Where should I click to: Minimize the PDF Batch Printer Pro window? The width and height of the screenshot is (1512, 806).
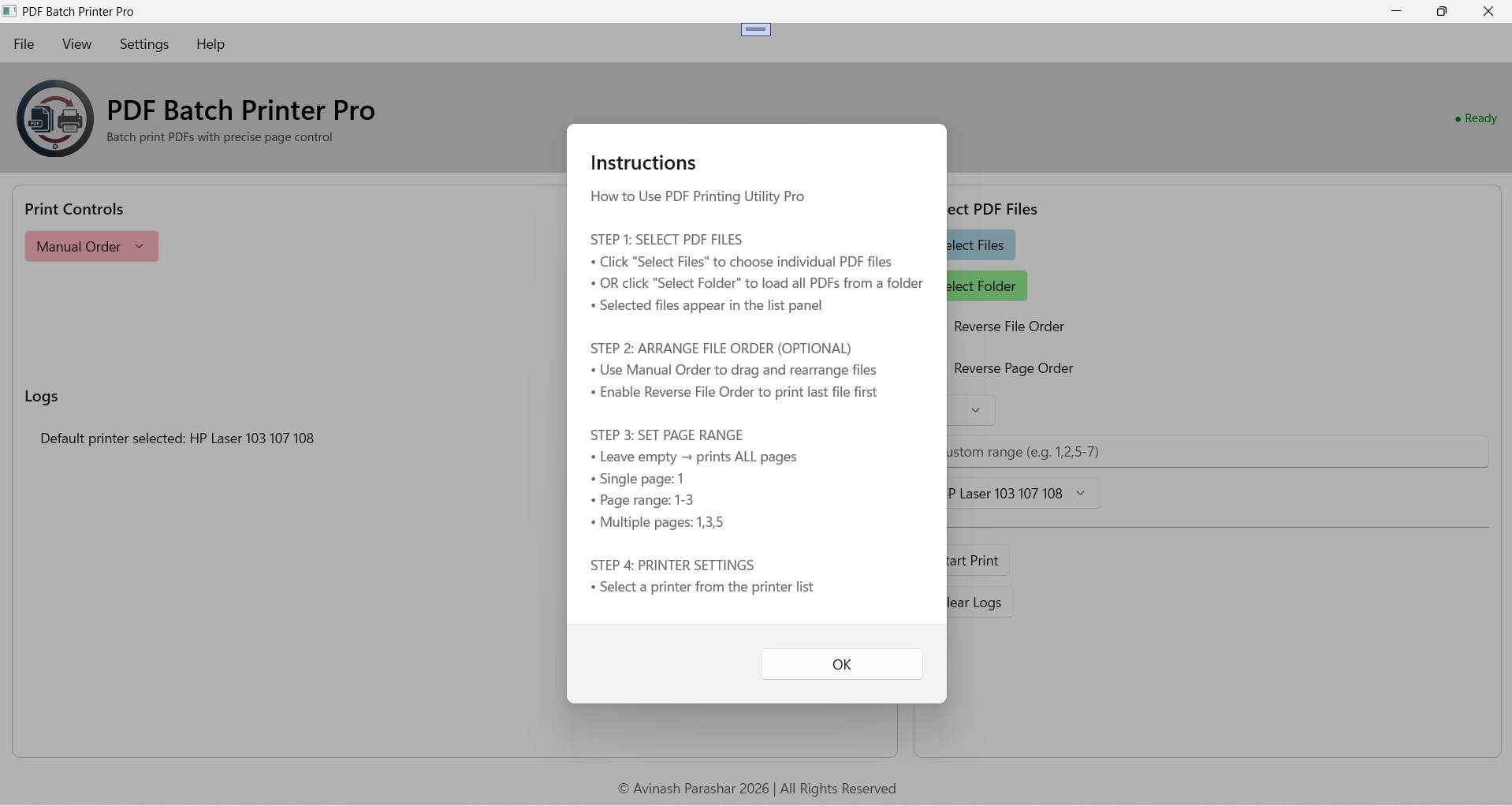pos(1396,11)
